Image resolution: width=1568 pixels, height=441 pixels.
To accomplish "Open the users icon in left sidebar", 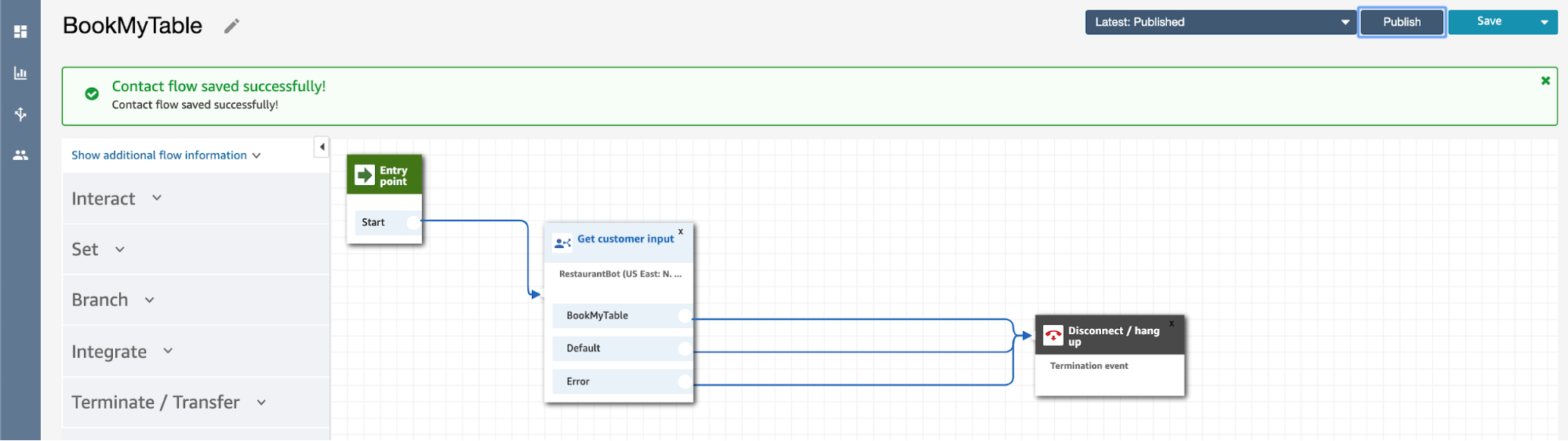I will coord(20,155).
